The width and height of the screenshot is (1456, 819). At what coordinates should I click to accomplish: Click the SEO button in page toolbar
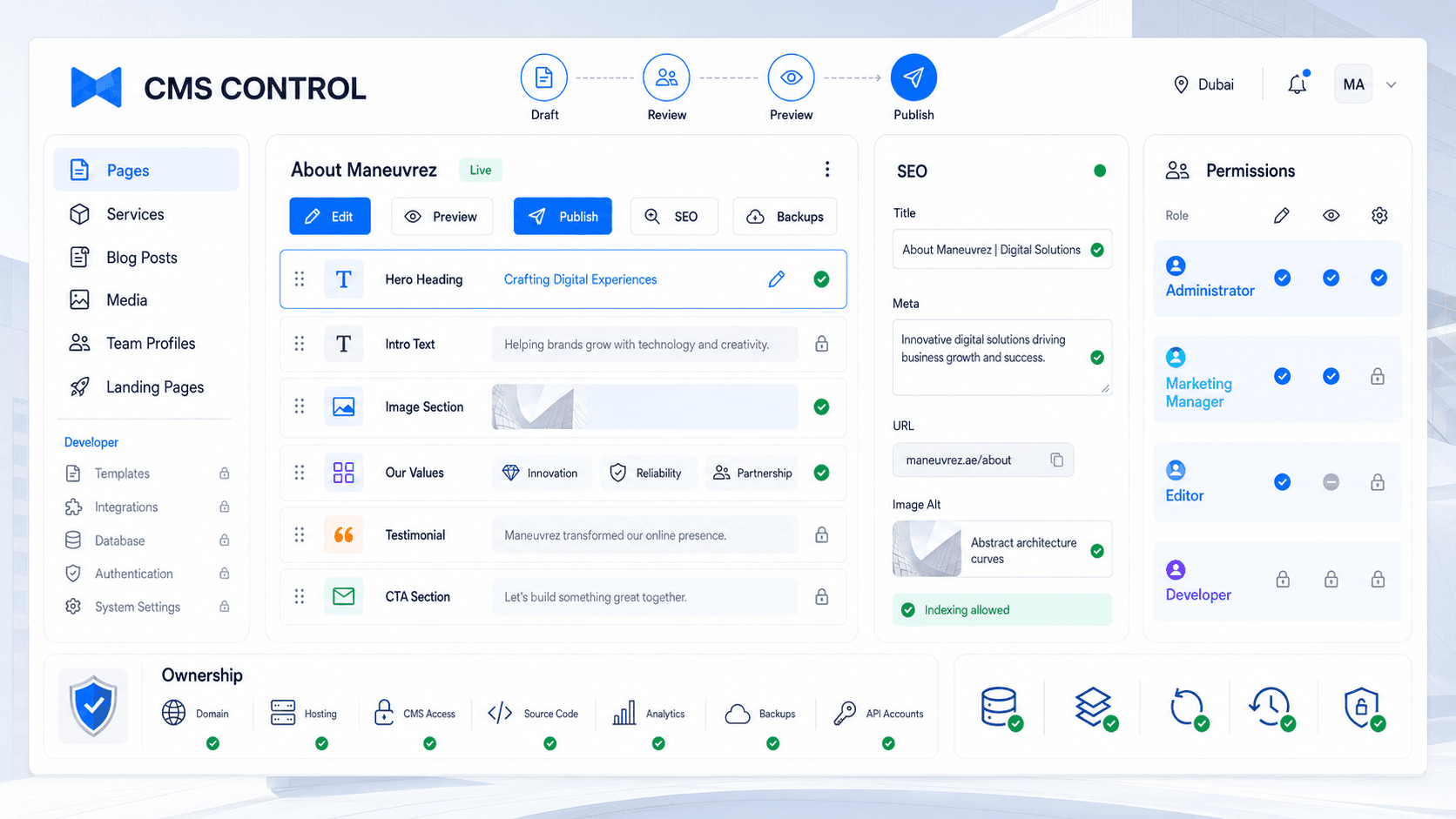click(674, 216)
